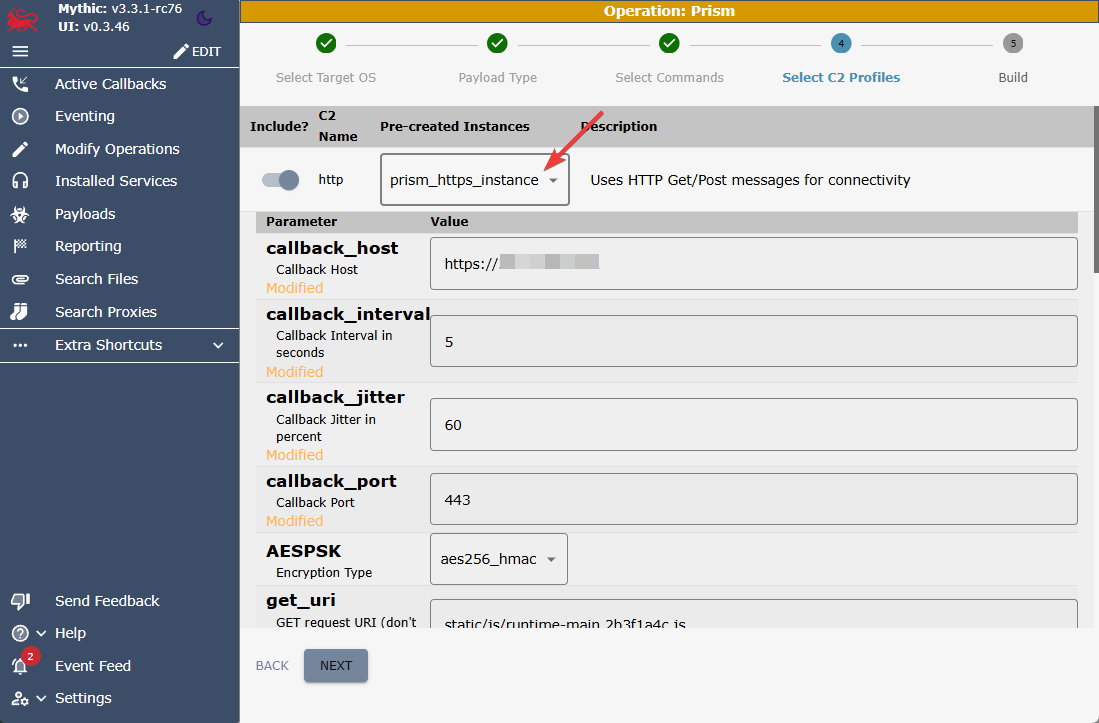Click the Modify Operations pencil icon
1099x723 pixels.
click(20, 149)
